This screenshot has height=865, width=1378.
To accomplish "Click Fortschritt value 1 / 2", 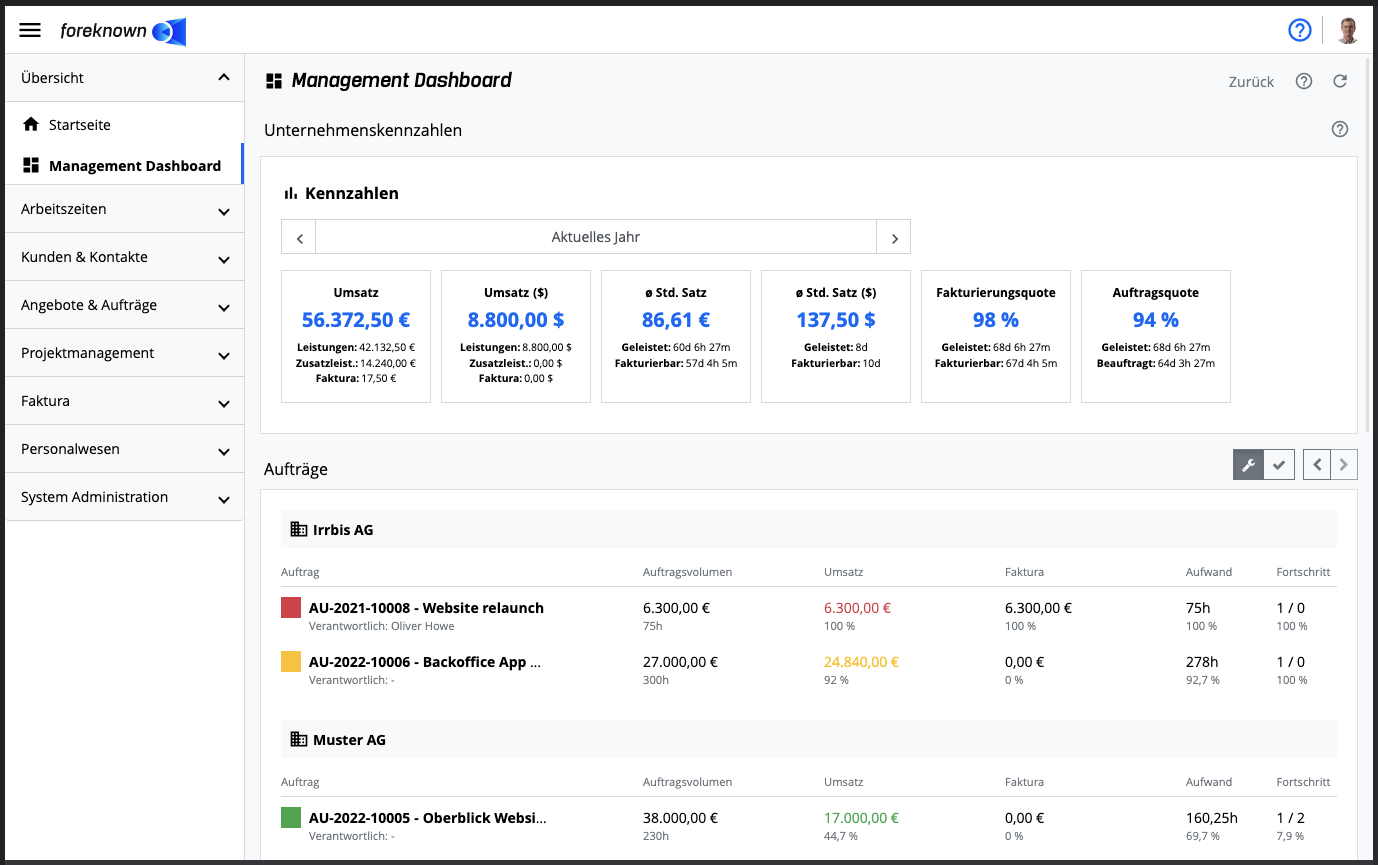I will (1291, 818).
